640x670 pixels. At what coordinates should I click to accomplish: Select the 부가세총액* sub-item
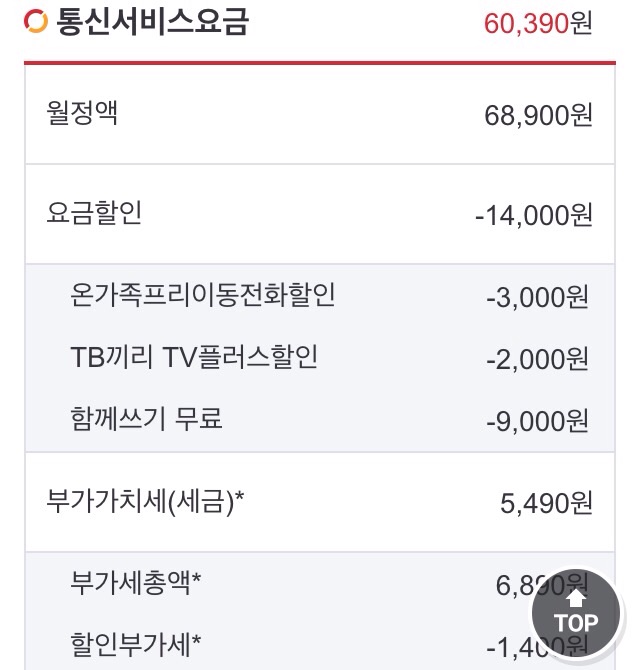point(136,581)
